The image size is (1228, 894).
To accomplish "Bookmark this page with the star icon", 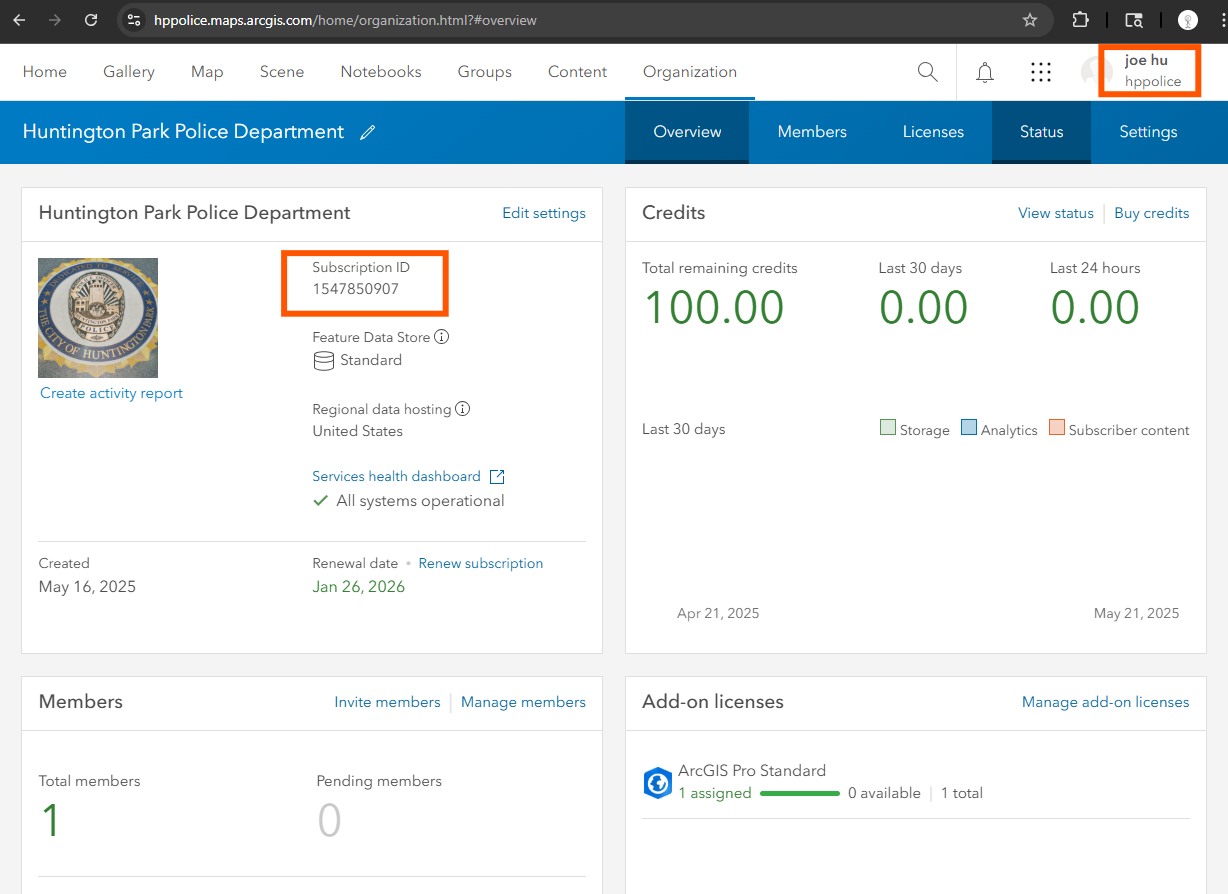I will (1030, 20).
